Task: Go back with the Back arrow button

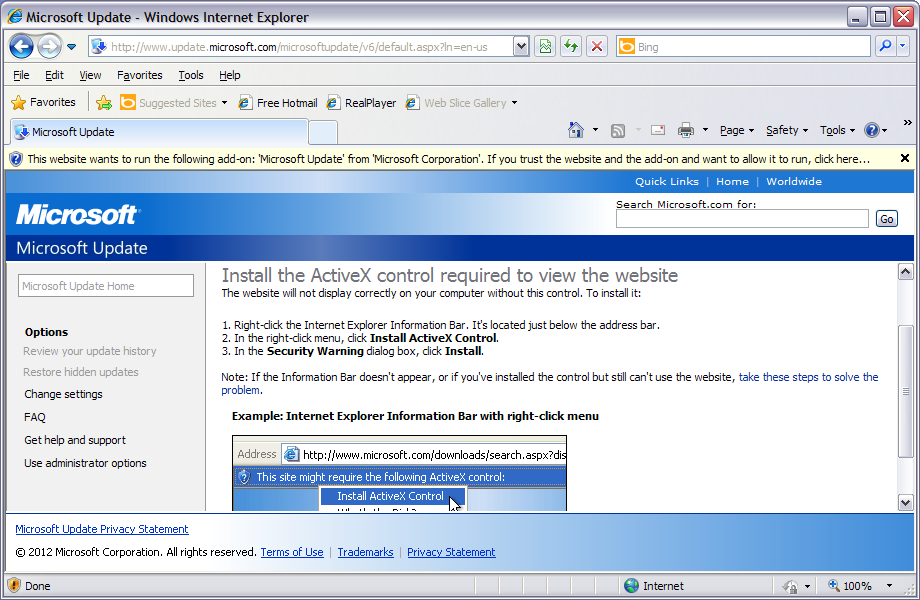Action: [22, 46]
